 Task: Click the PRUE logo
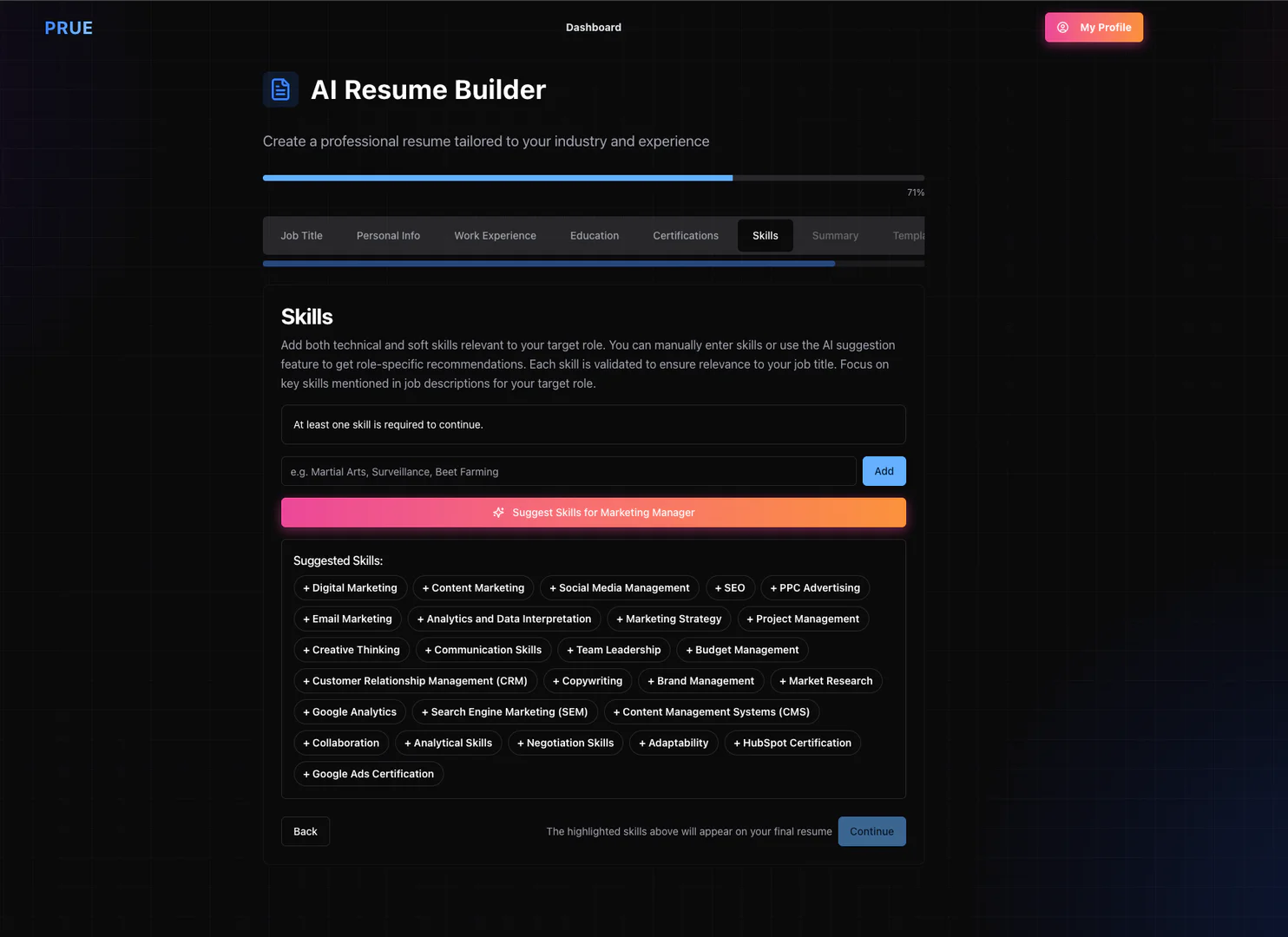tap(69, 28)
